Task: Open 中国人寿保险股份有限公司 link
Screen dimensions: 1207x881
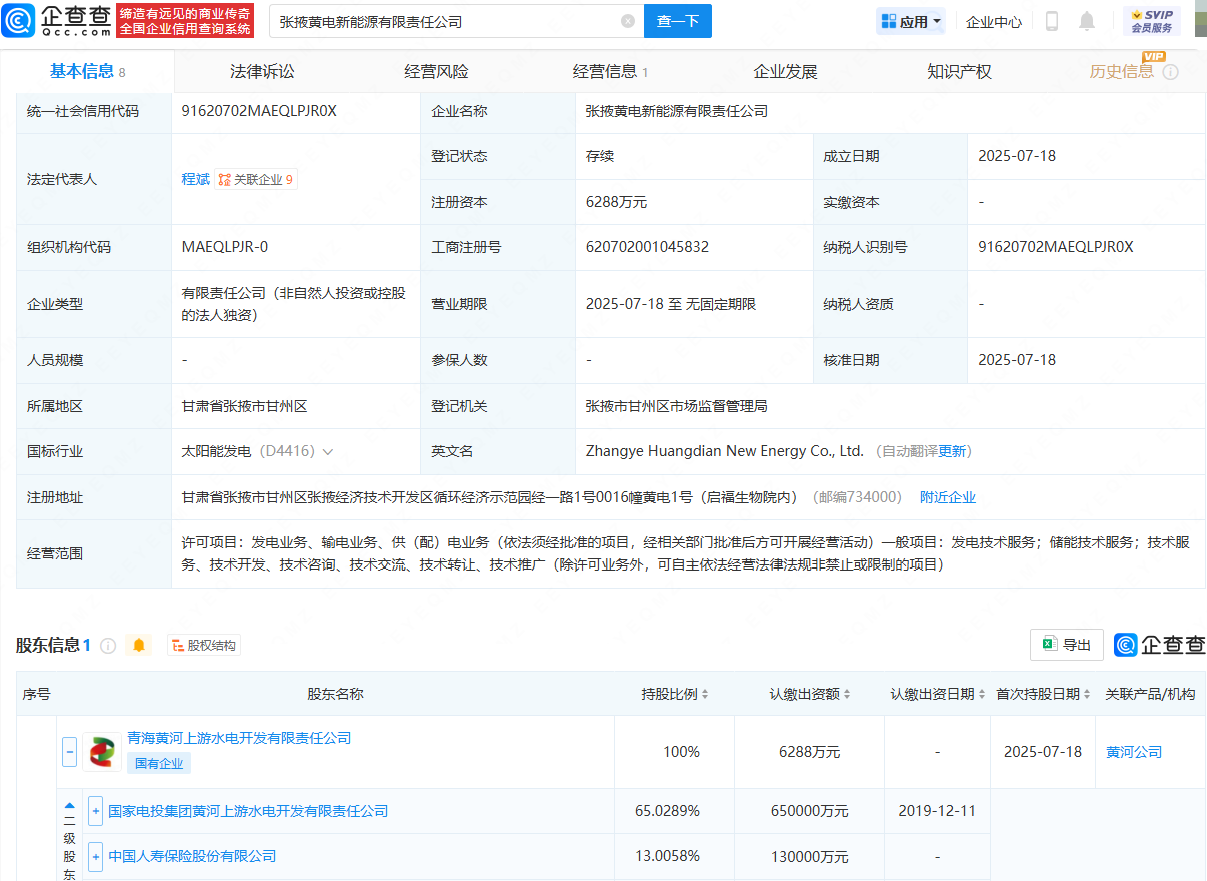Action: pyautogui.click(x=192, y=856)
